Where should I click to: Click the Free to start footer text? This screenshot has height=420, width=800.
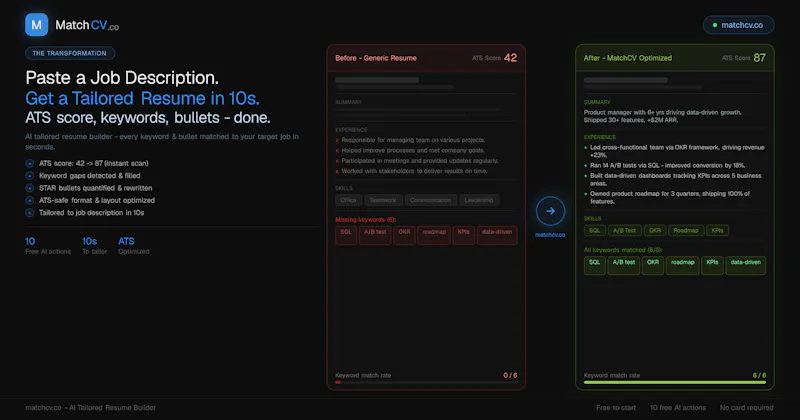pos(616,408)
